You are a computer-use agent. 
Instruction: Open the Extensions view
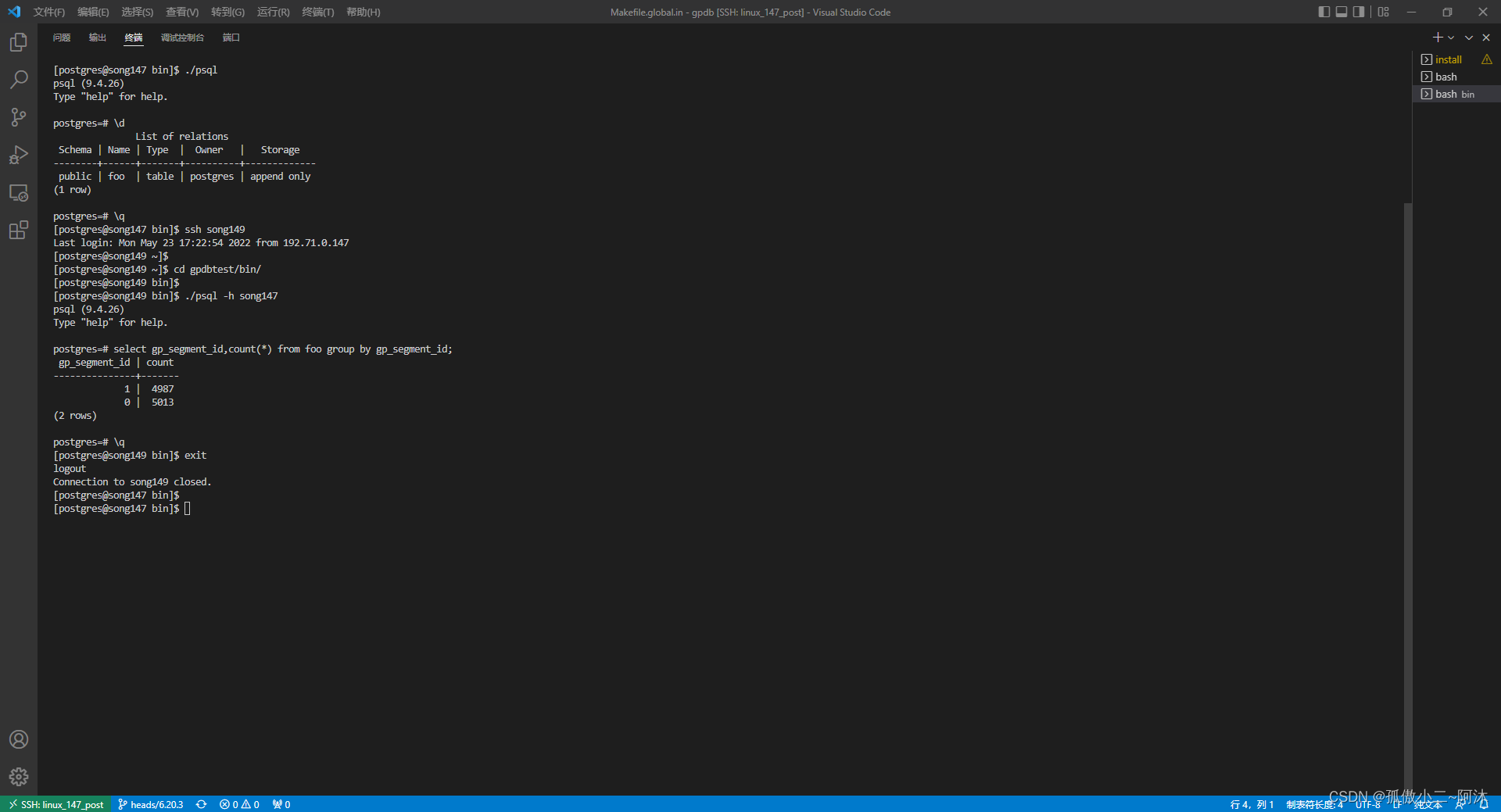[x=19, y=230]
